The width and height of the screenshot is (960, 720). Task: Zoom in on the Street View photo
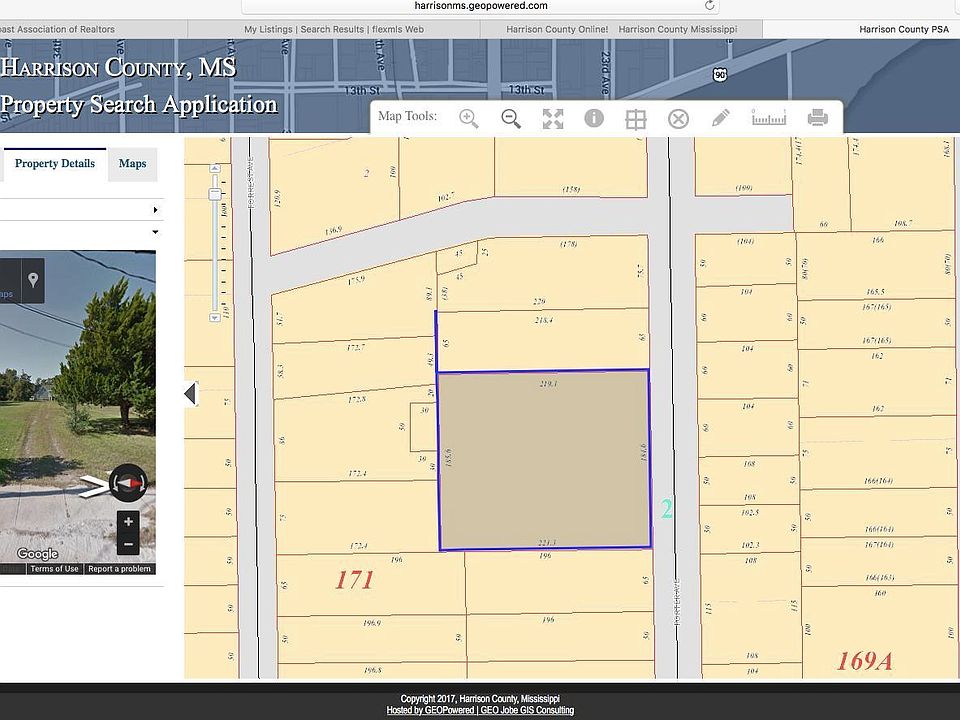129,522
